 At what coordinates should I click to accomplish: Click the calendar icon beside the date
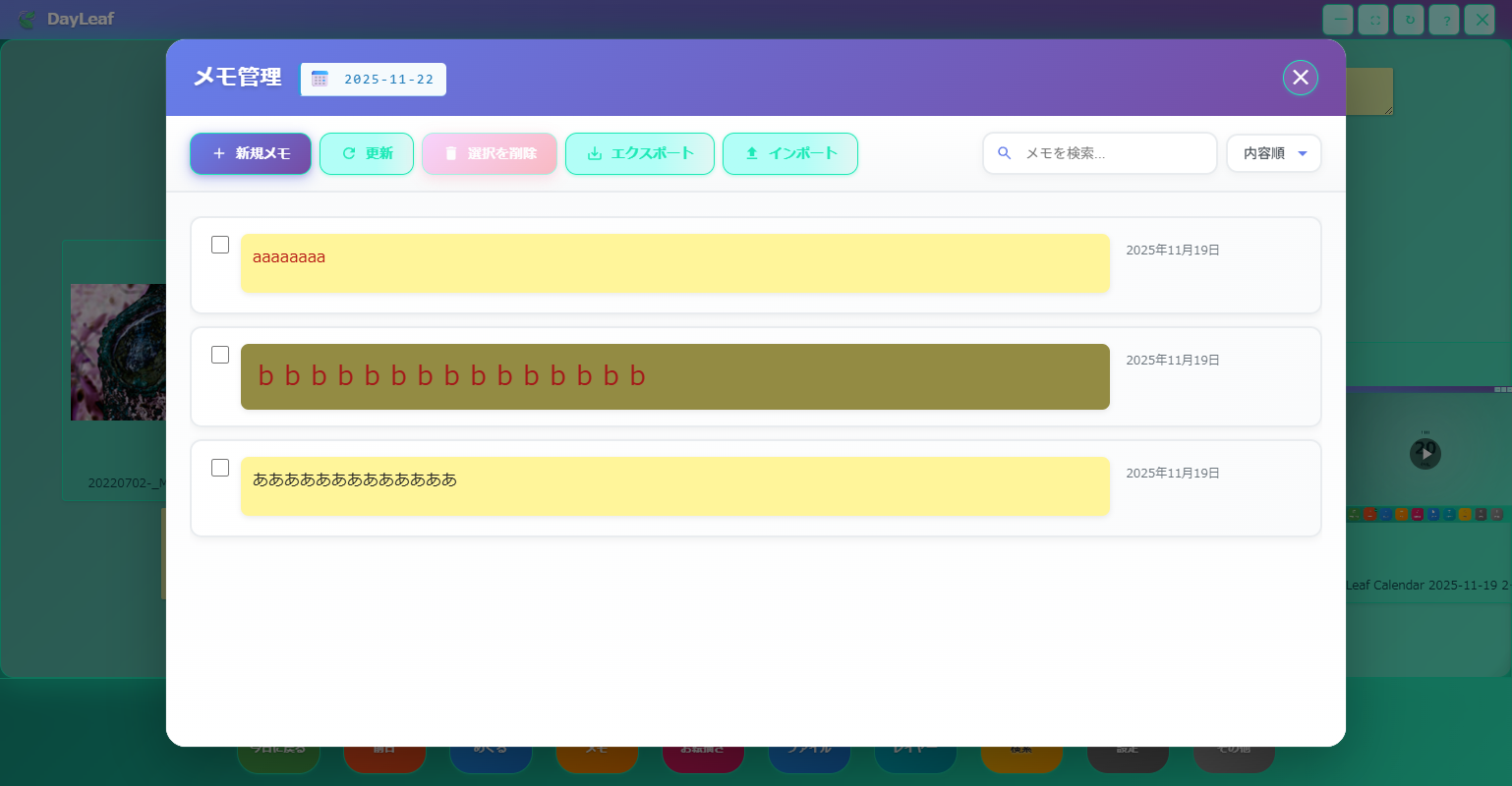point(320,80)
